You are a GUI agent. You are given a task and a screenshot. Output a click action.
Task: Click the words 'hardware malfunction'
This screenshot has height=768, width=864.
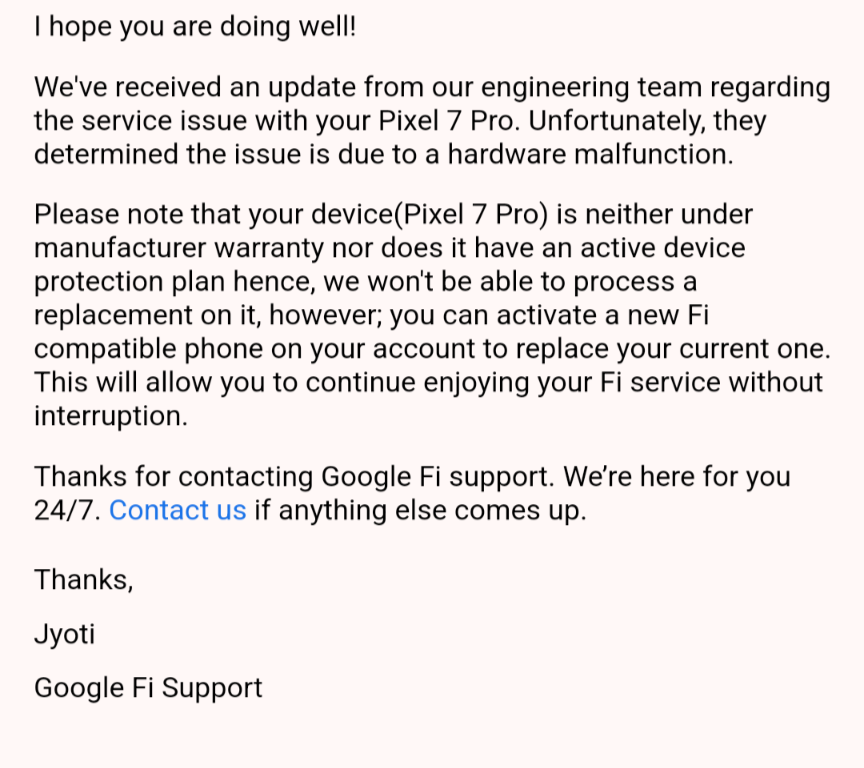(x=590, y=154)
